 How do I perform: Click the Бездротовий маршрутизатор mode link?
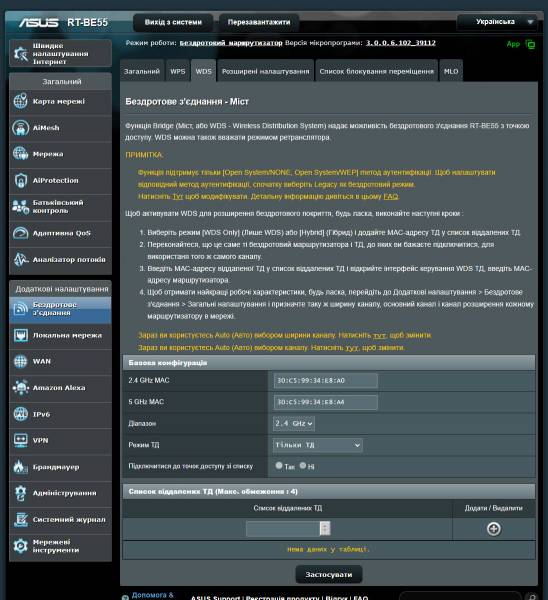point(231,43)
